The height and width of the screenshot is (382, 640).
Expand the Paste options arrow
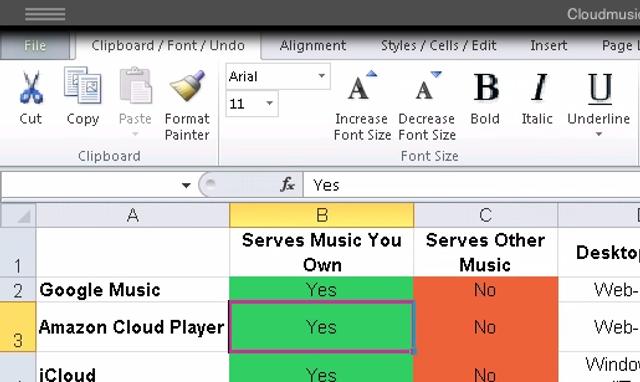click(x=135, y=134)
